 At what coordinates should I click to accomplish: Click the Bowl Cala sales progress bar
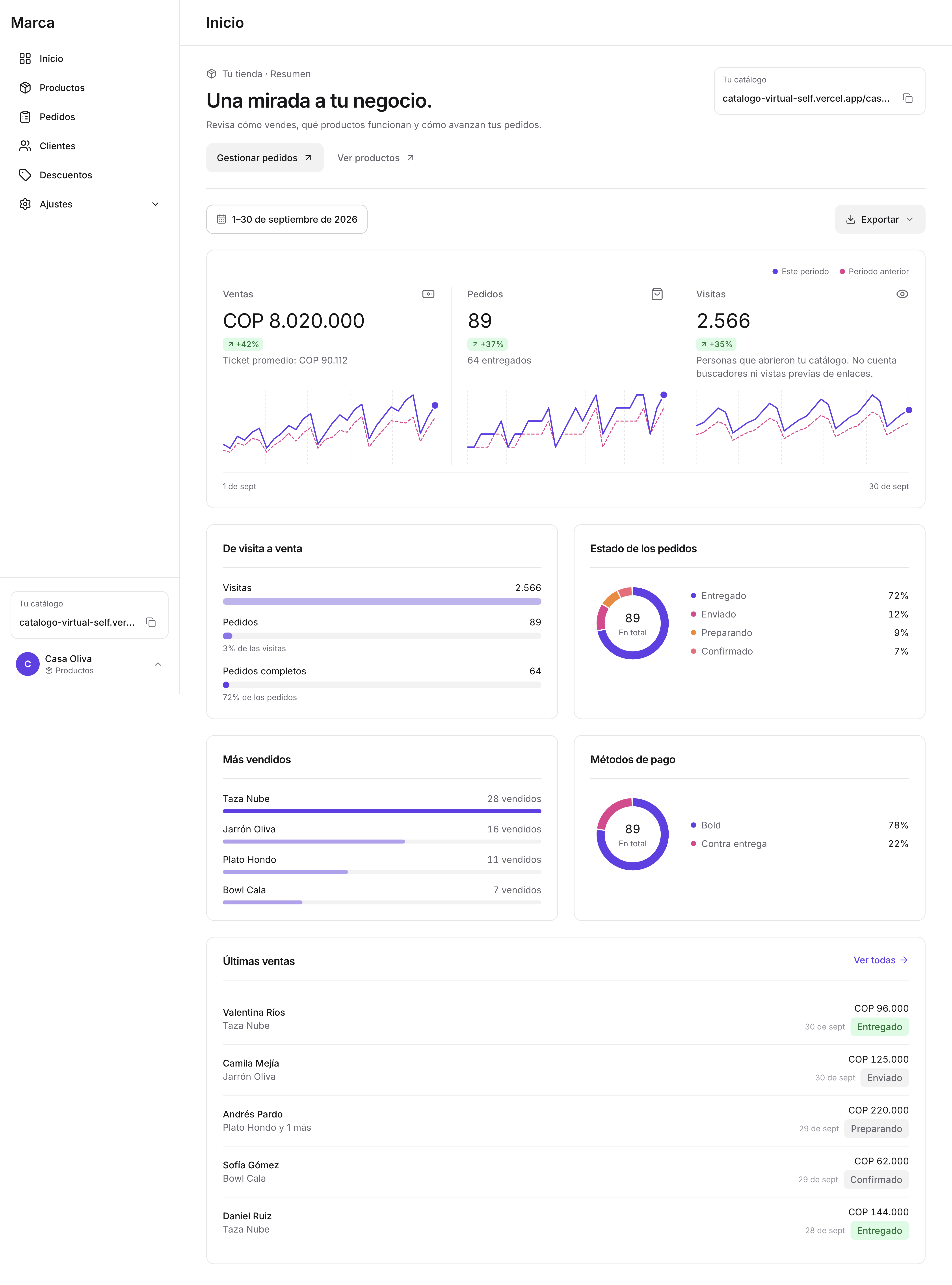pyautogui.click(x=382, y=903)
